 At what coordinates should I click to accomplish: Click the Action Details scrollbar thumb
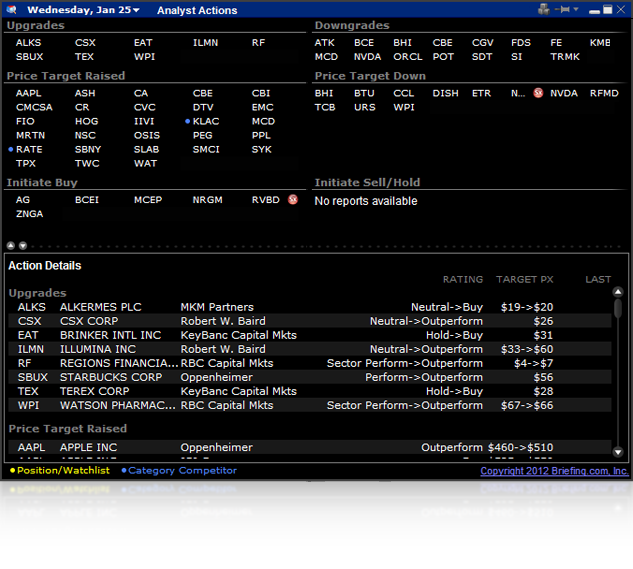(x=618, y=308)
